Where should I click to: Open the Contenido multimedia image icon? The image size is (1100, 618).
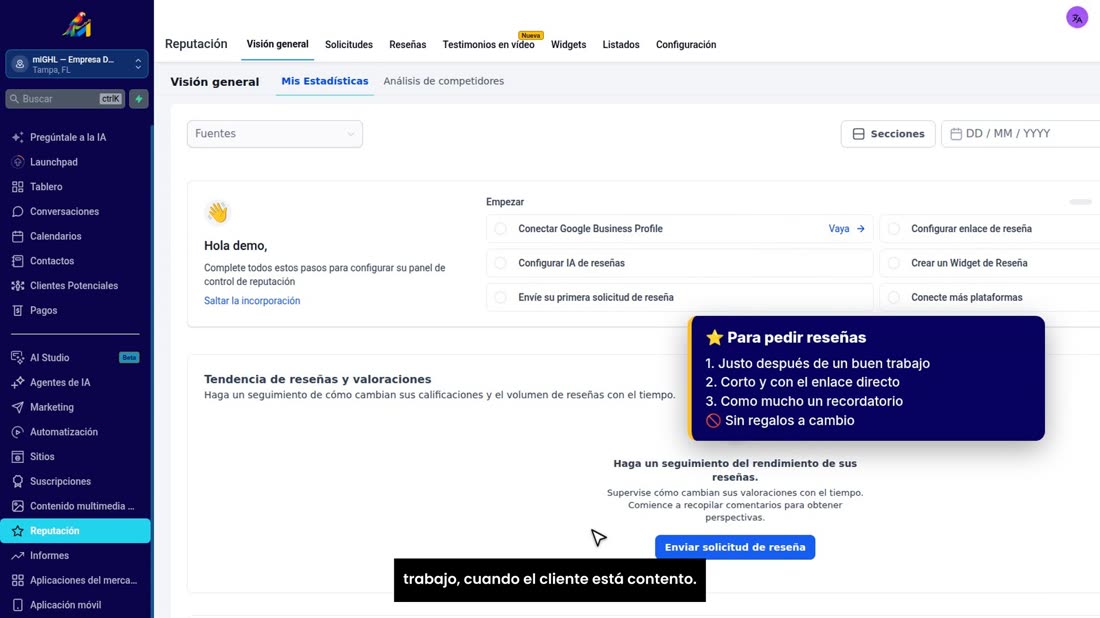coord(18,506)
